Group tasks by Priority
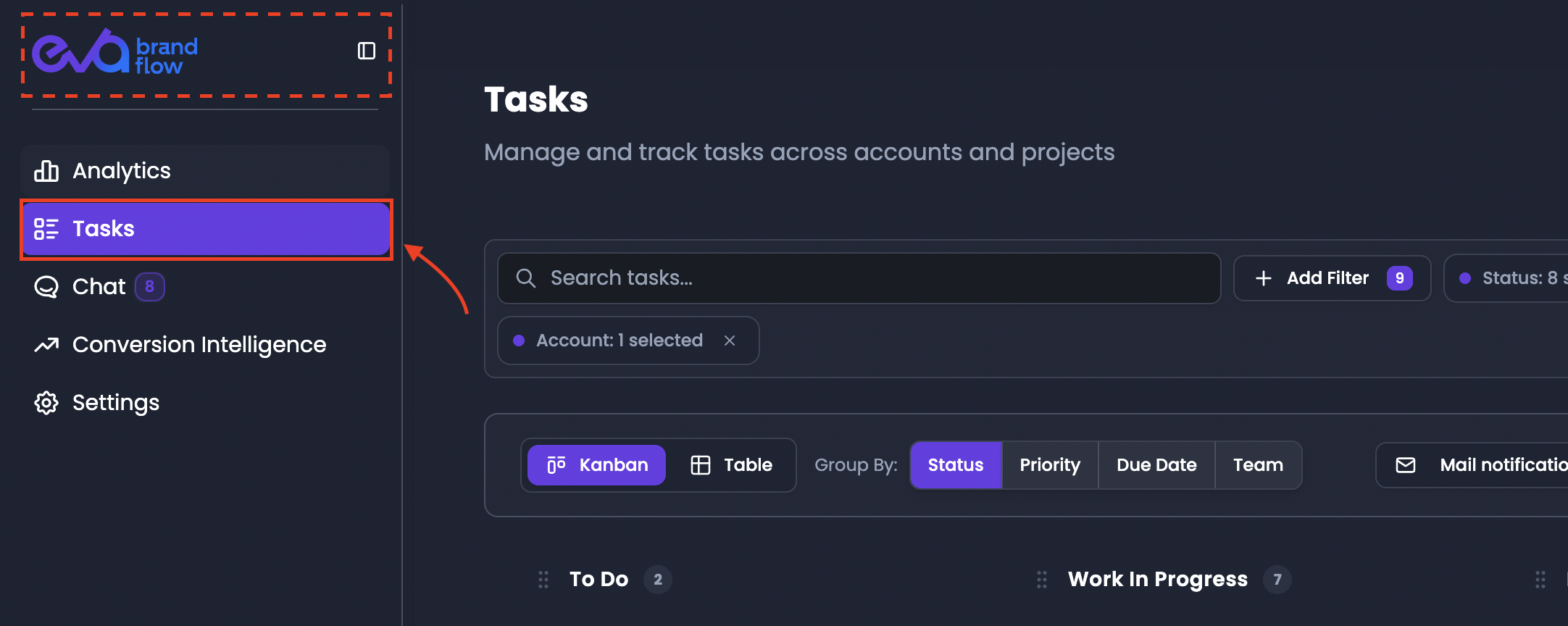This screenshot has height=626, width=1568. [x=1050, y=465]
